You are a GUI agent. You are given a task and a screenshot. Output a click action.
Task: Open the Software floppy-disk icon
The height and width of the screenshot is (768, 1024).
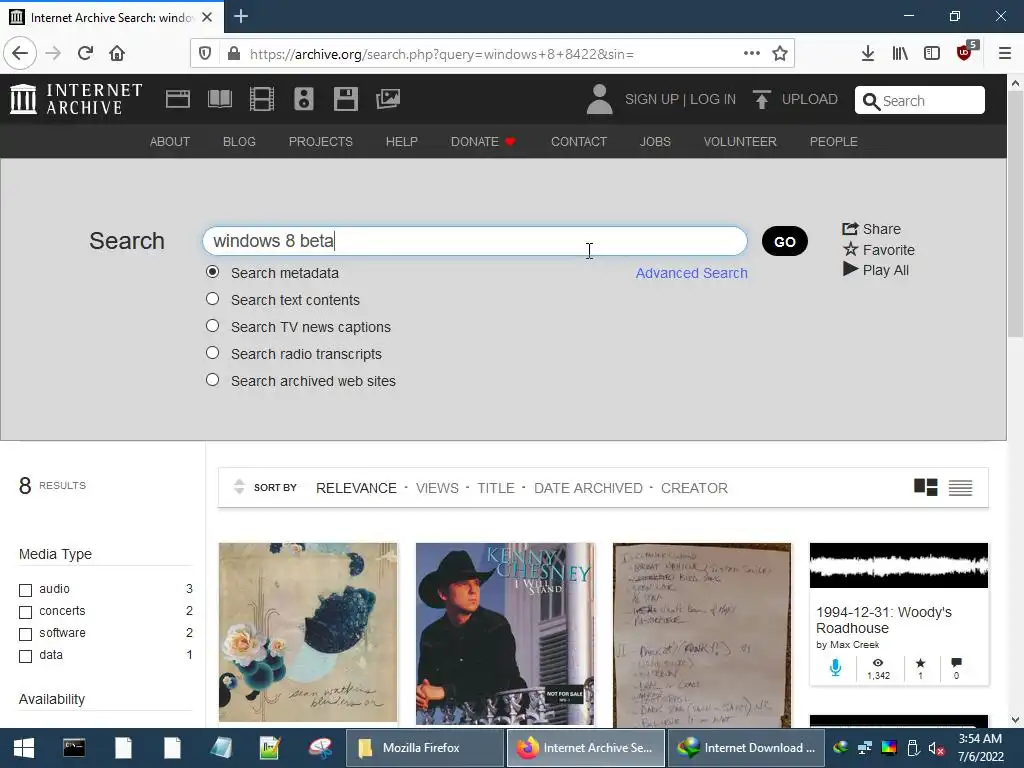(345, 99)
